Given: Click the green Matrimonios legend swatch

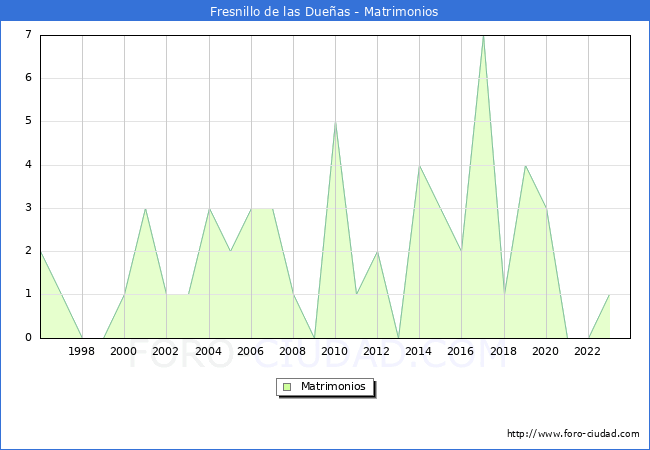Looking at the screenshot, I should (286, 387).
